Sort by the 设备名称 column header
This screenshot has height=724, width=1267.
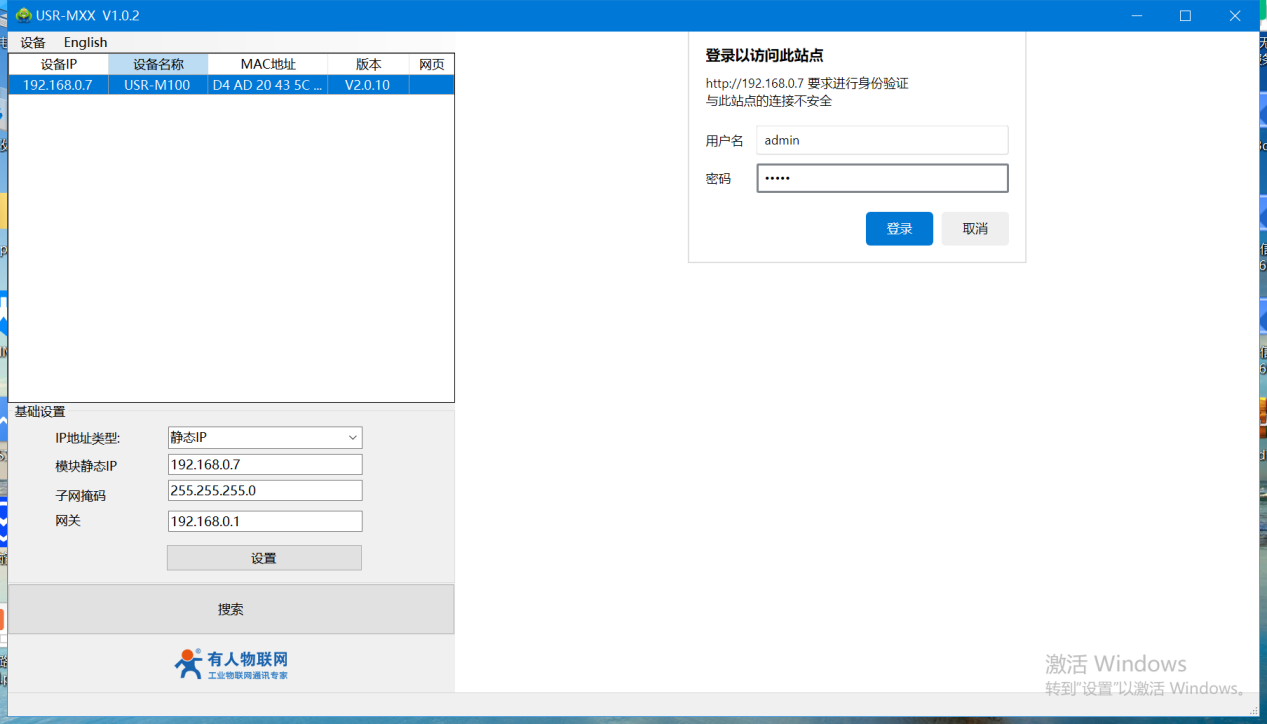[x=158, y=64]
